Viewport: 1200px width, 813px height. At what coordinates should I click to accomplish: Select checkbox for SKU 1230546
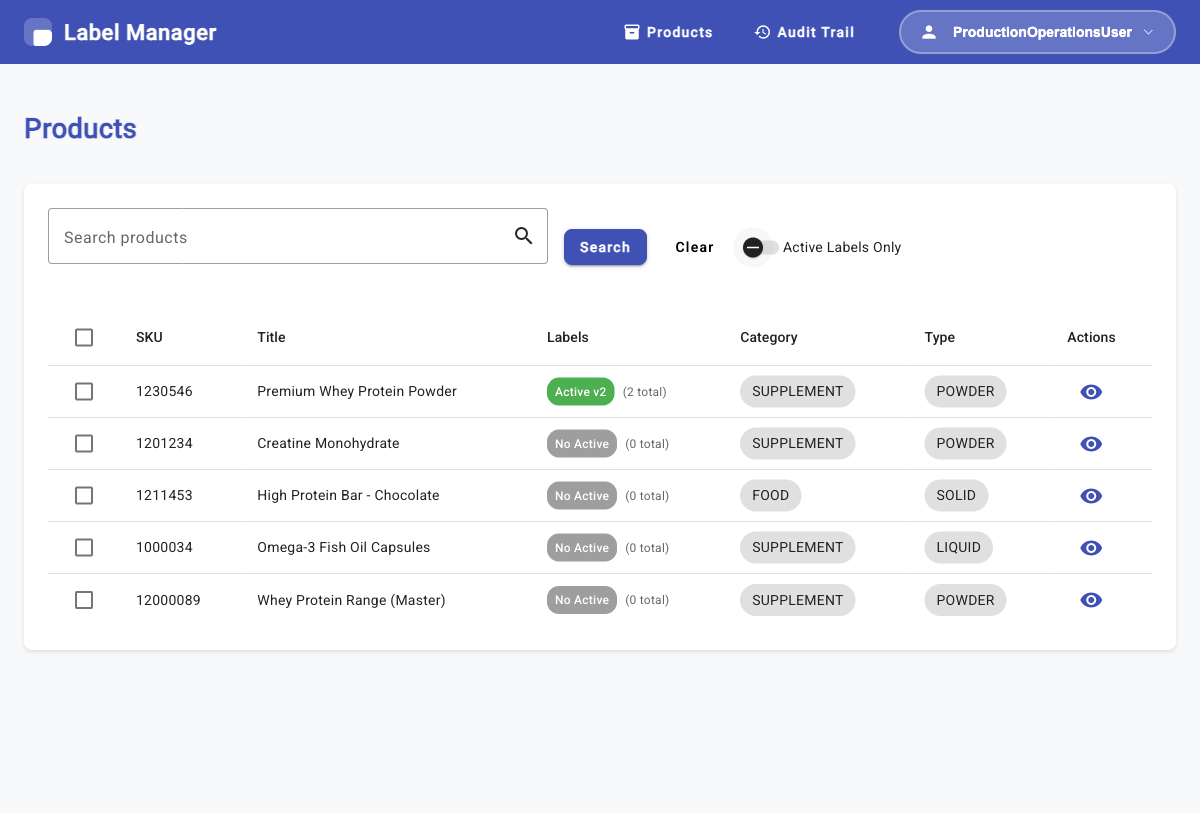84,392
